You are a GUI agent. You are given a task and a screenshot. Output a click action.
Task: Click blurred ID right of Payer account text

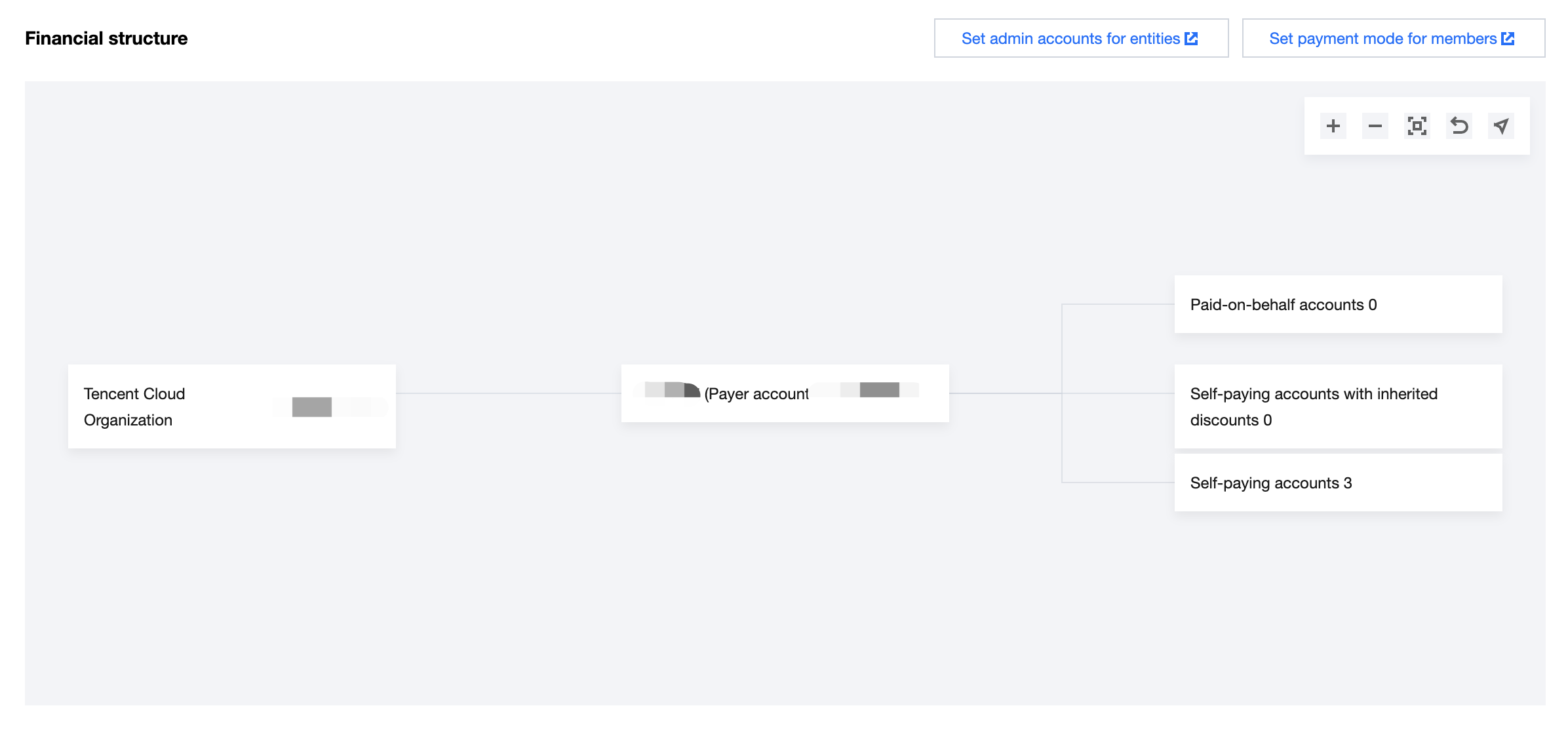point(878,390)
